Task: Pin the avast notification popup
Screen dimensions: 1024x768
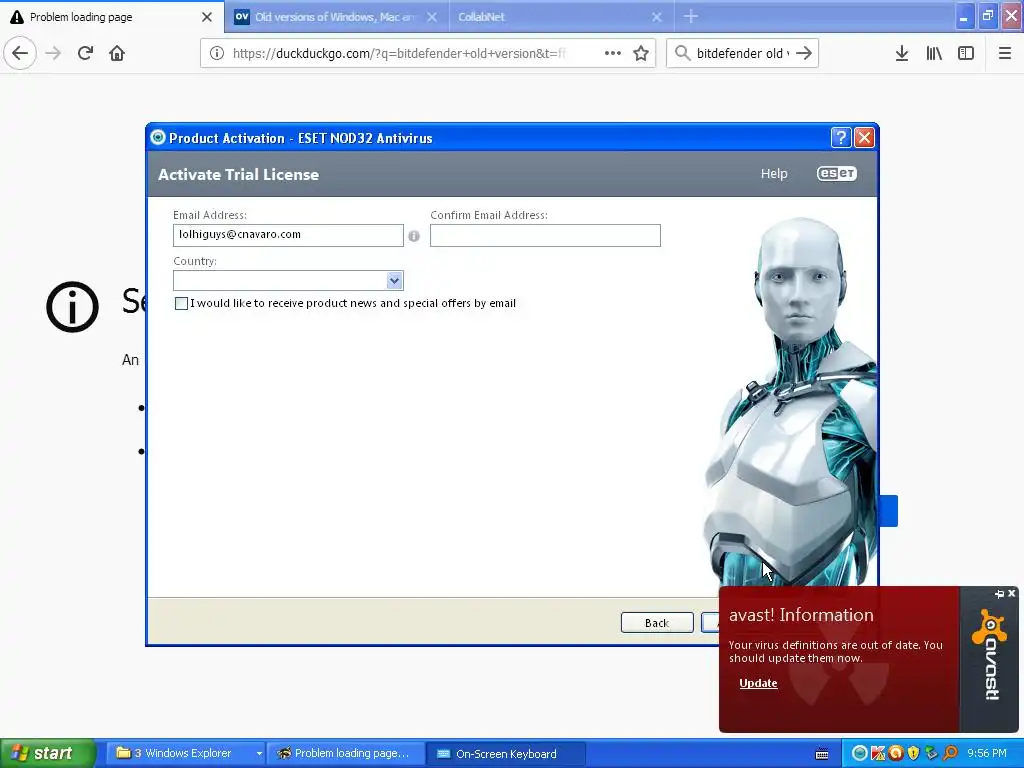Action: pos(999,594)
